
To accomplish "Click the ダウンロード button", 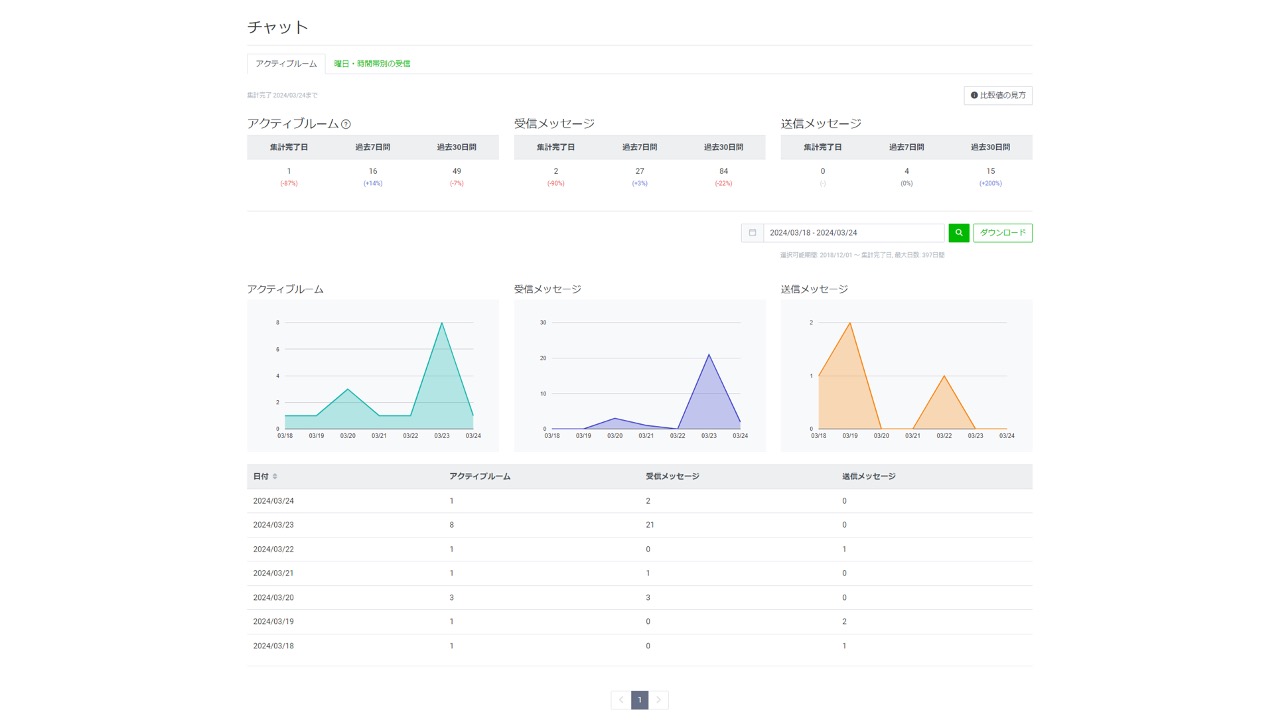I will [x=1002, y=233].
